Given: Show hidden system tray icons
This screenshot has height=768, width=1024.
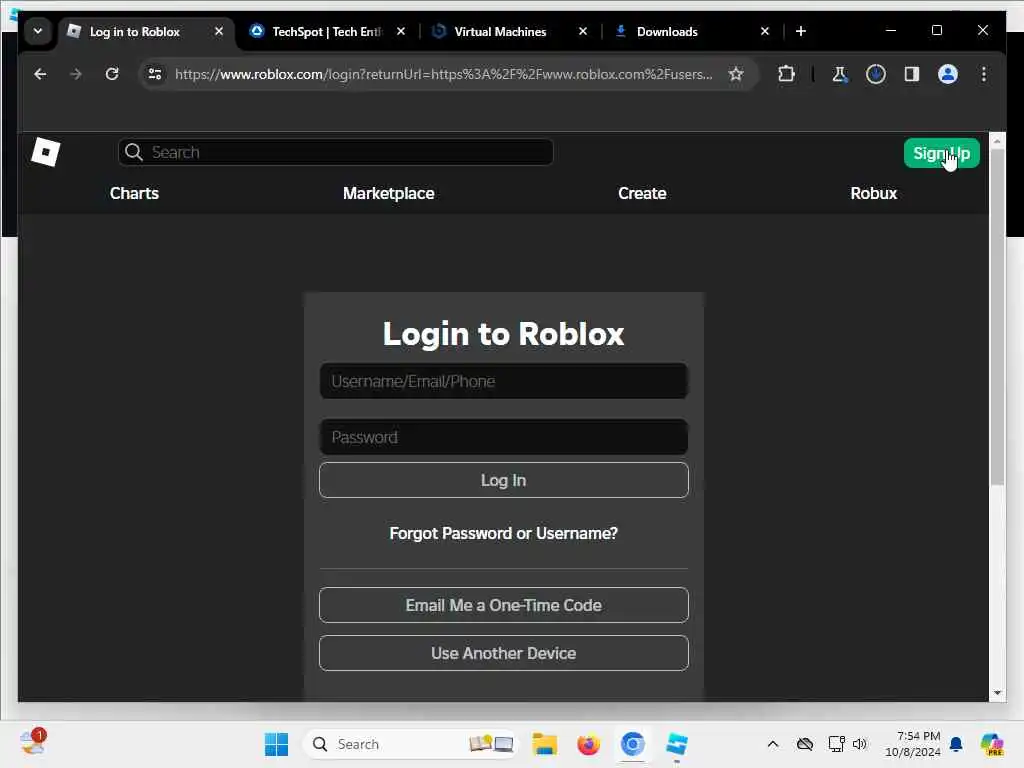Looking at the screenshot, I should coord(773,744).
